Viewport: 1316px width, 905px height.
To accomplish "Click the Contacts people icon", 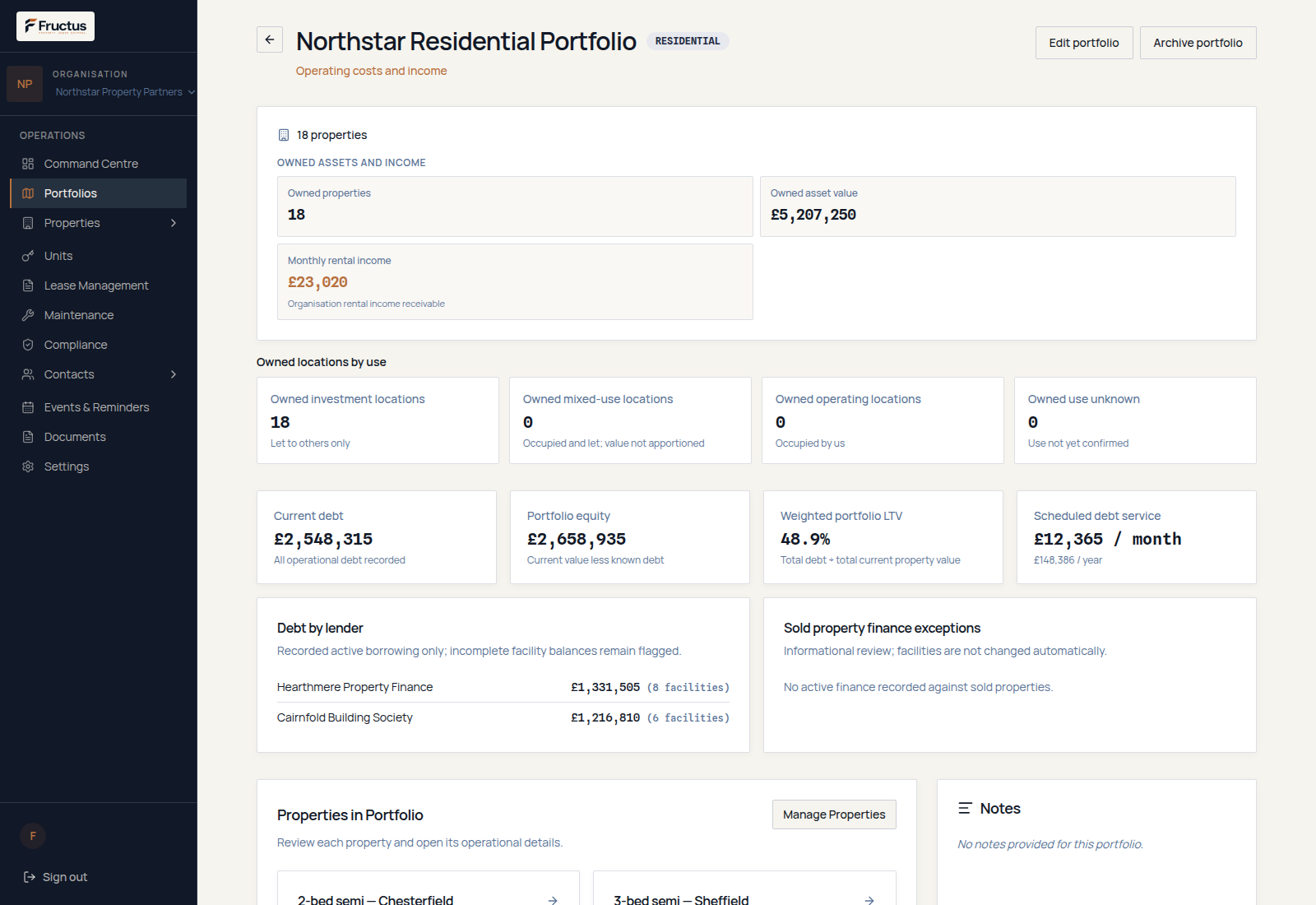I will 28,374.
